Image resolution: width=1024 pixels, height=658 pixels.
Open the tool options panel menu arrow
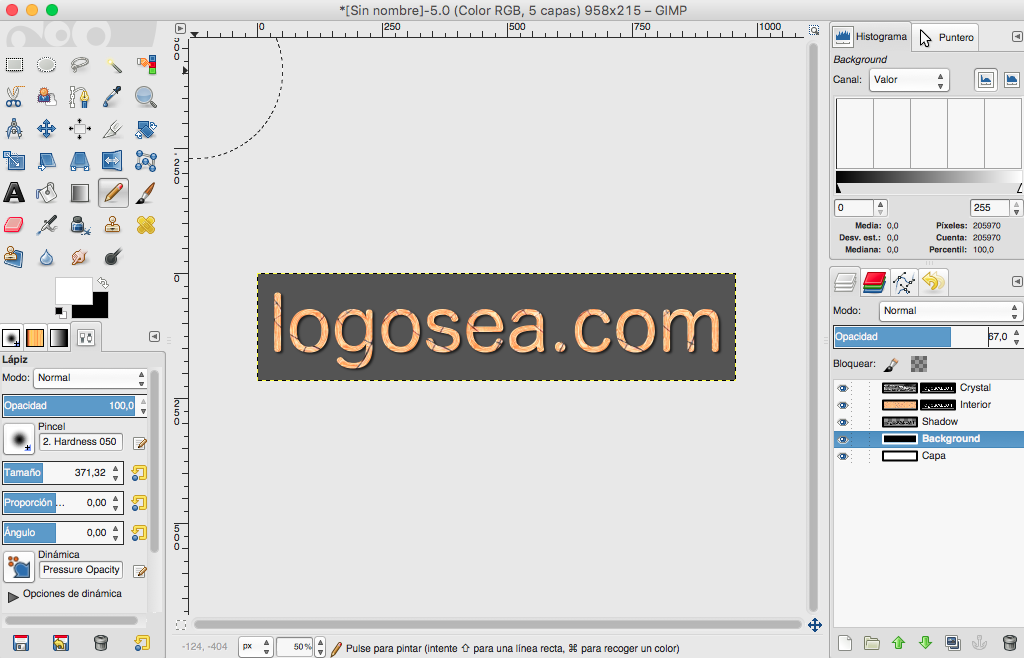pos(154,337)
